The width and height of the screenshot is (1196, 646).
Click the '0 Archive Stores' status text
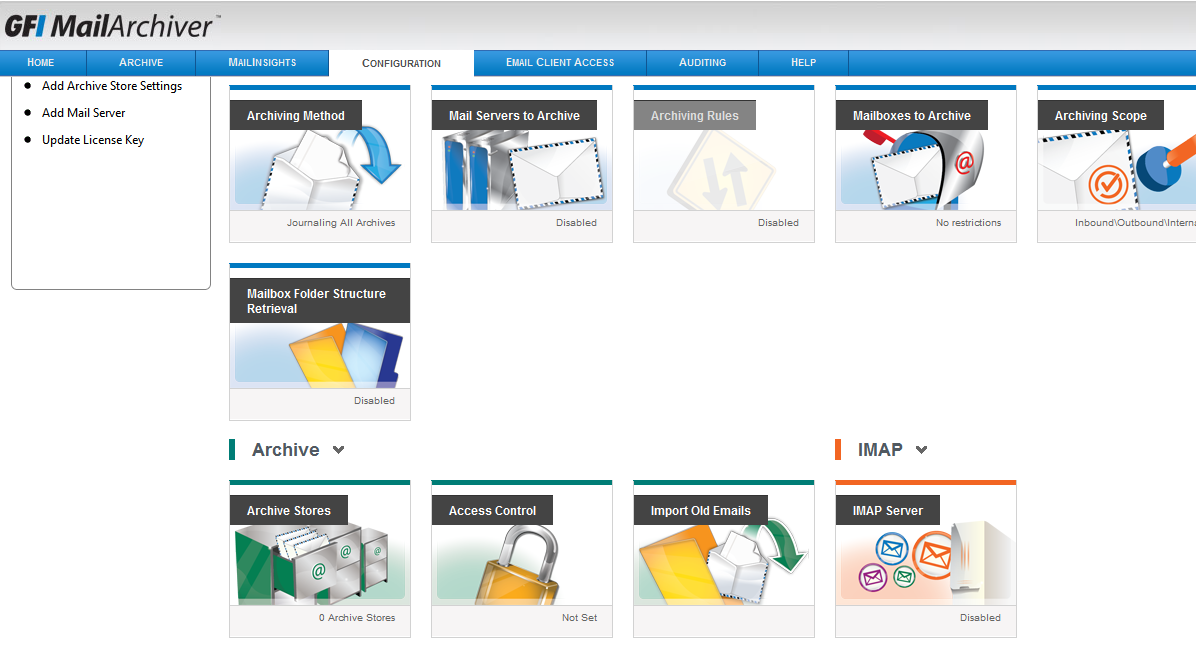357,618
